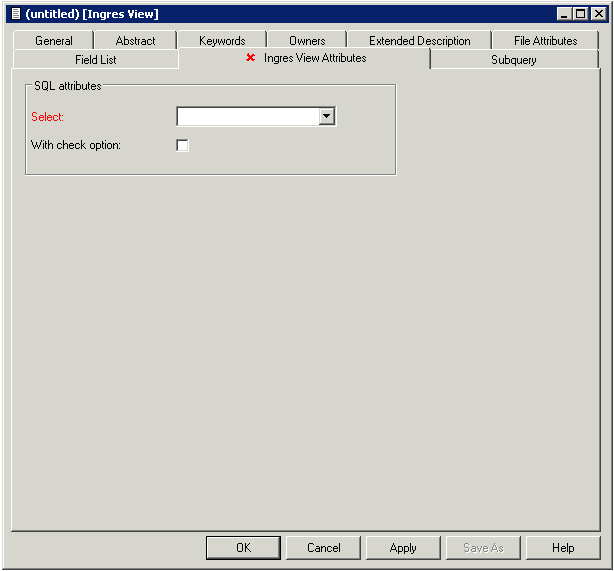Screen dimensions: 614x571
Task: Select the Ingres View Attributes tab label
Action: tap(315, 59)
